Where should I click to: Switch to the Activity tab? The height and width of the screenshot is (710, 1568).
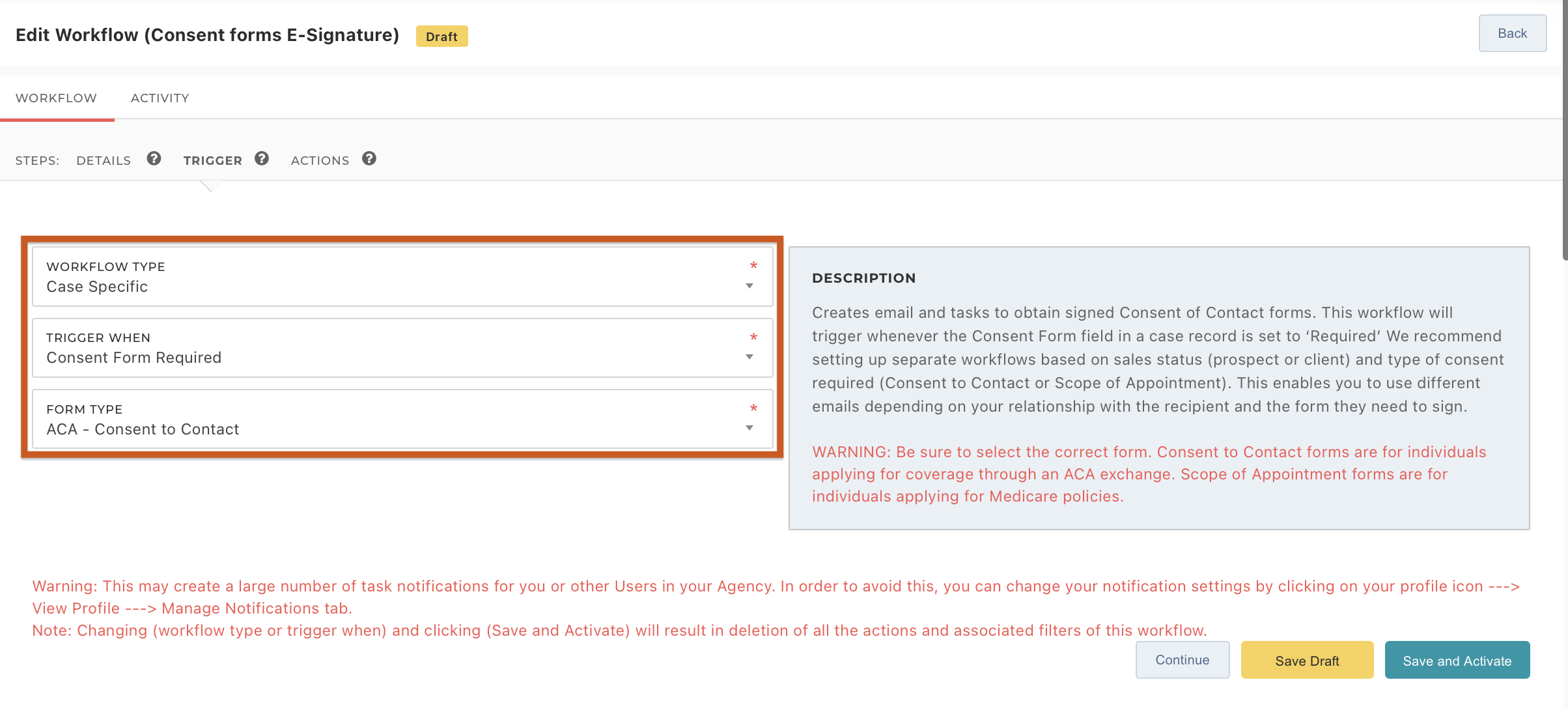coord(160,98)
